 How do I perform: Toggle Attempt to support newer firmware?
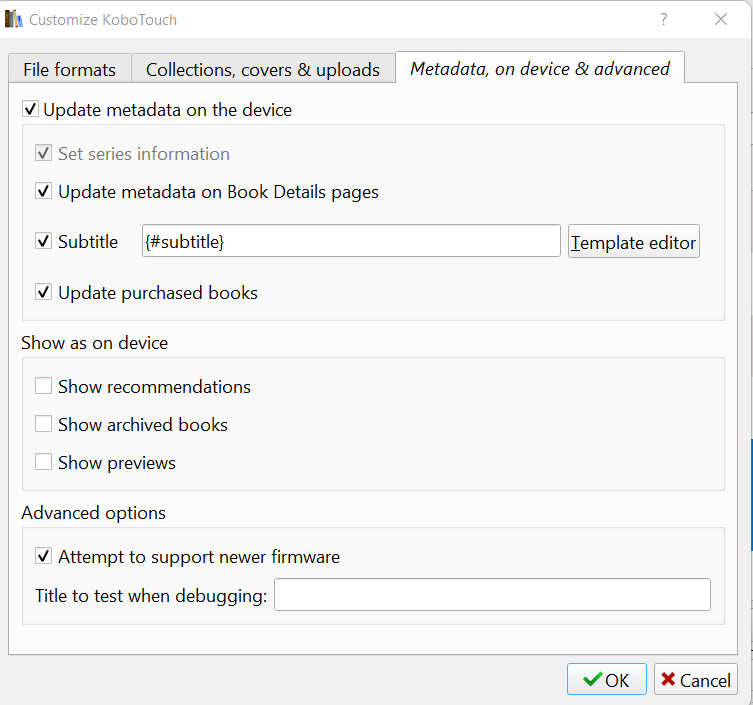pyautogui.click(x=43, y=556)
